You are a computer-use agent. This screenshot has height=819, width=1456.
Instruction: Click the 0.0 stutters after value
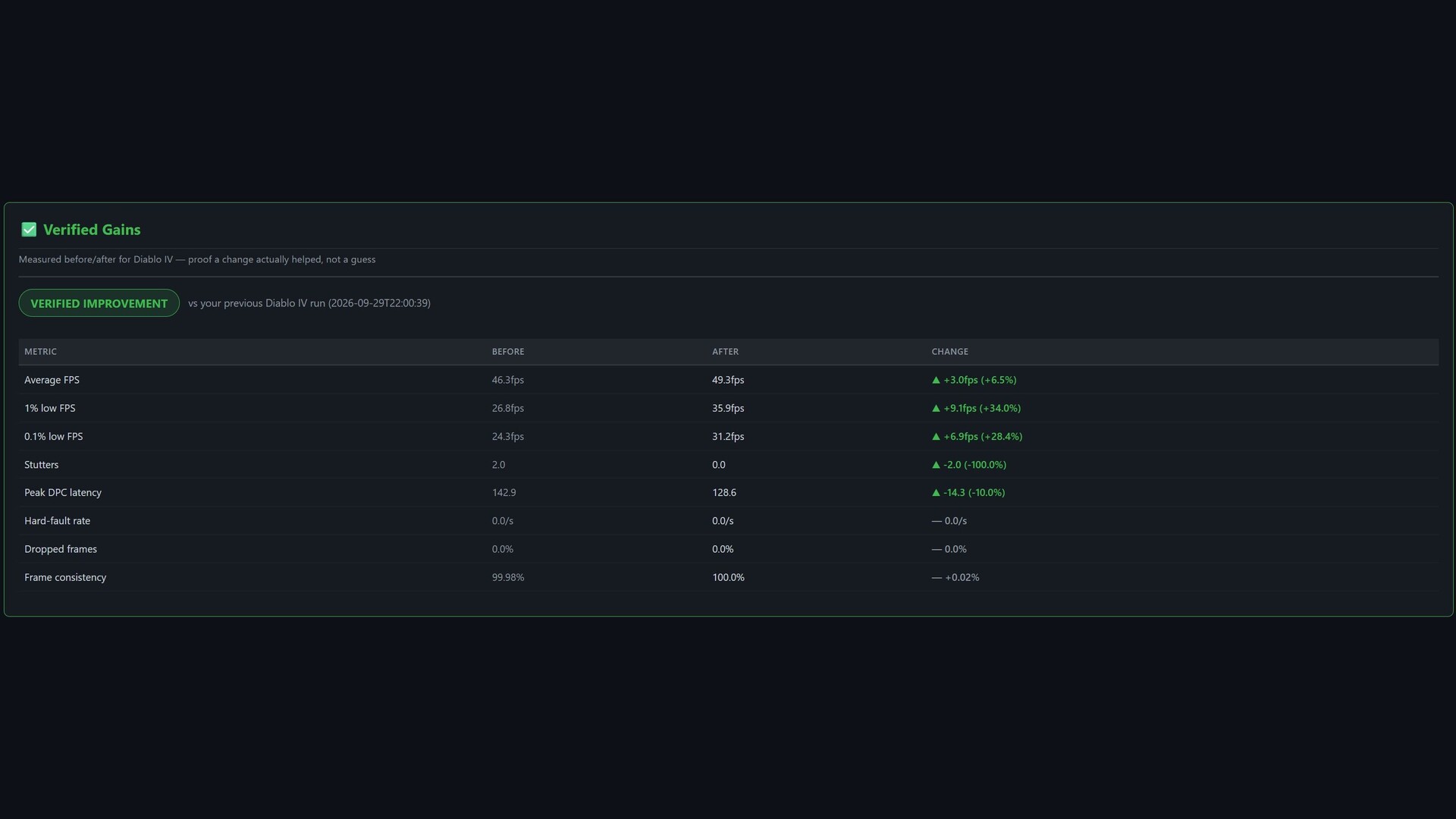718,465
